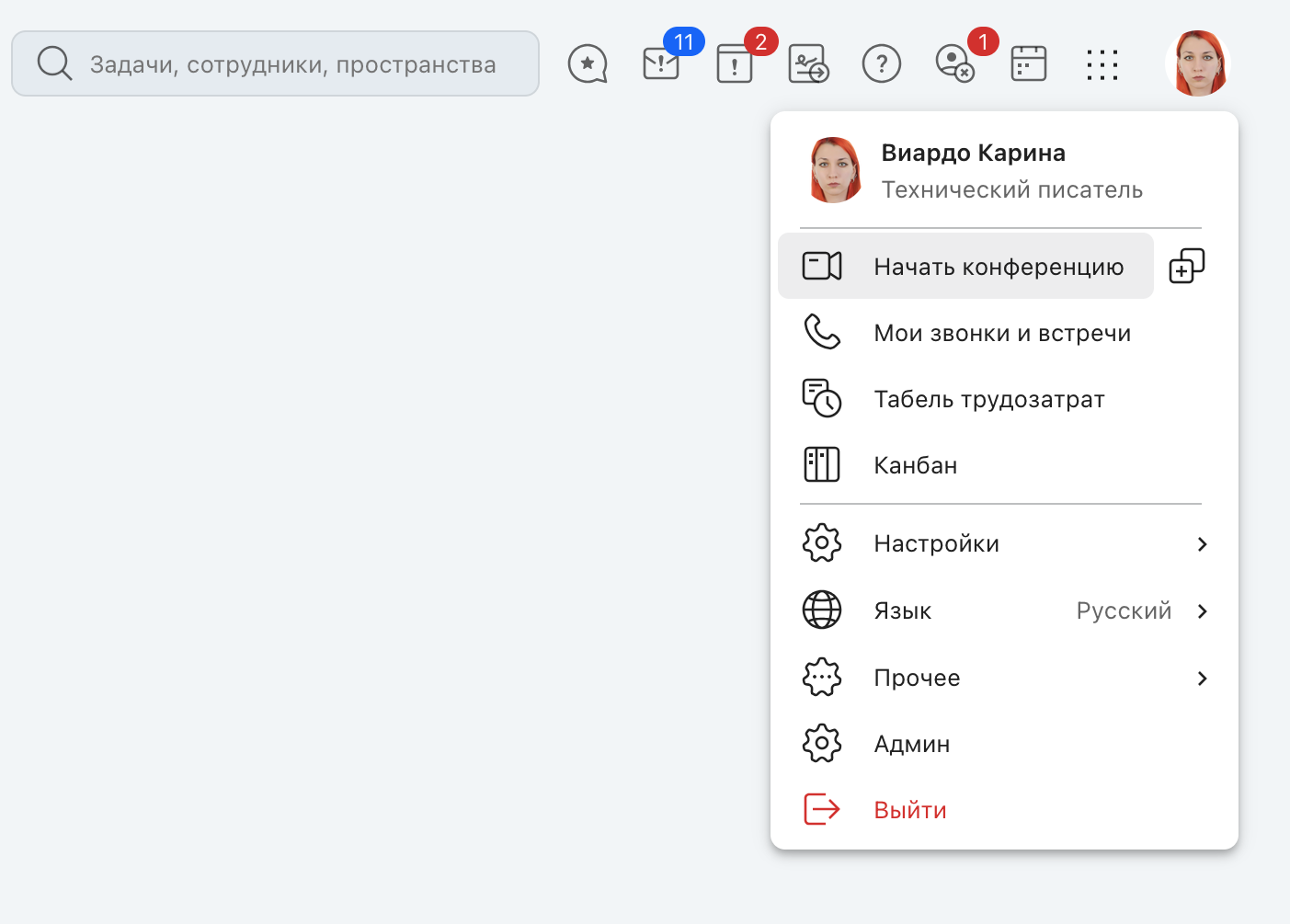Open the Админ menu item

[x=1004, y=744]
